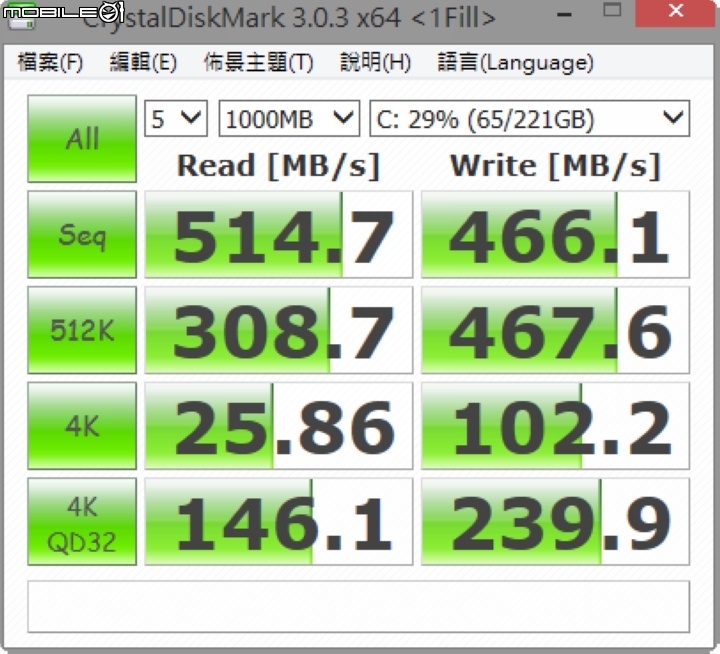Select the 512K read result 308.7

(x=279, y=330)
